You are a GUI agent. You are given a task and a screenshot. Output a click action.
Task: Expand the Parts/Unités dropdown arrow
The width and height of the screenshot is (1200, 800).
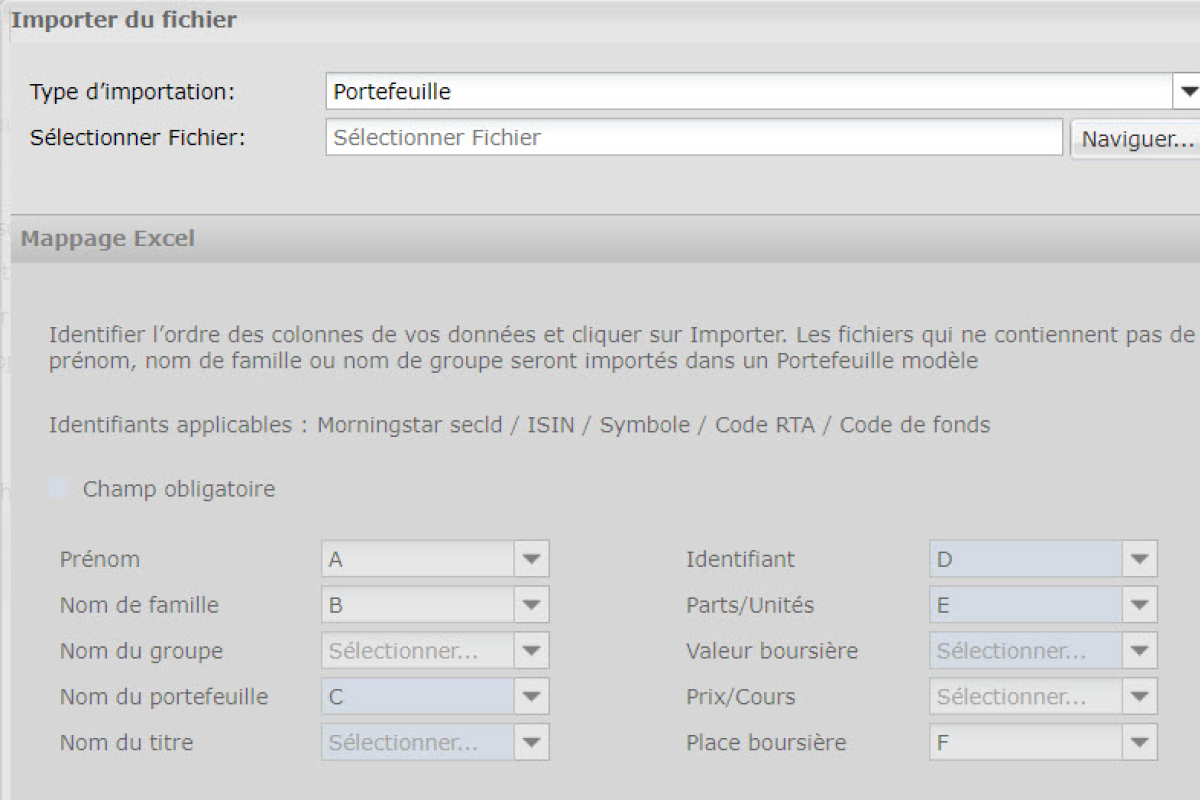click(x=1140, y=605)
